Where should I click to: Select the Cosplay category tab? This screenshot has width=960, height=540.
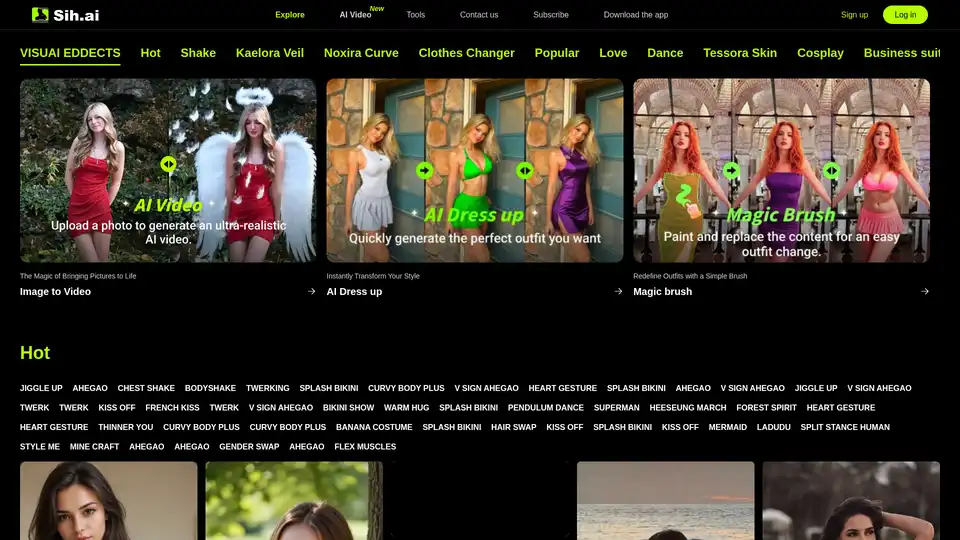pos(820,53)
